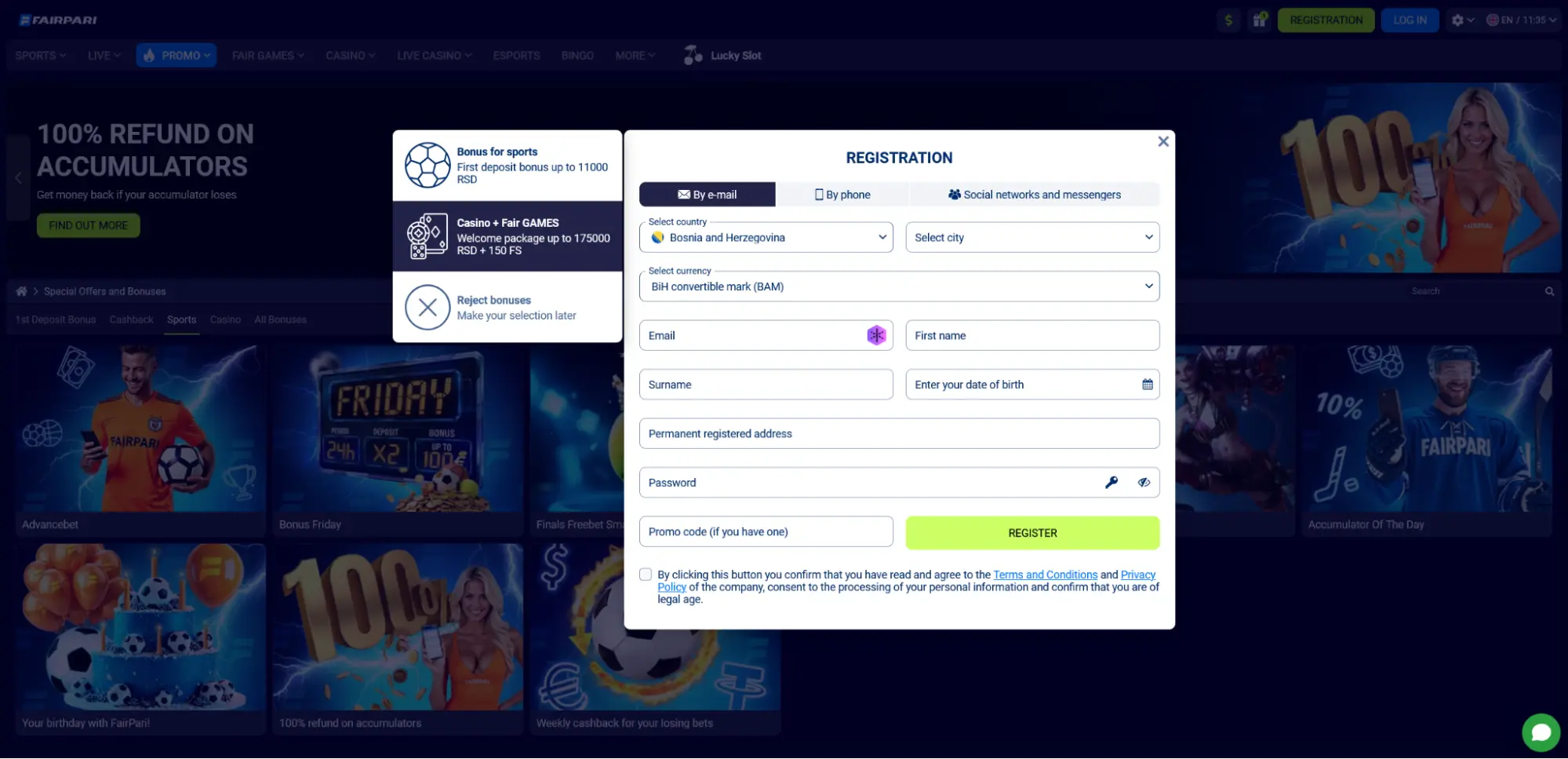Screen dimensions: 1568x759
Task: Open the Bonus Friday promo card
Action: click(x=398, y=442)
